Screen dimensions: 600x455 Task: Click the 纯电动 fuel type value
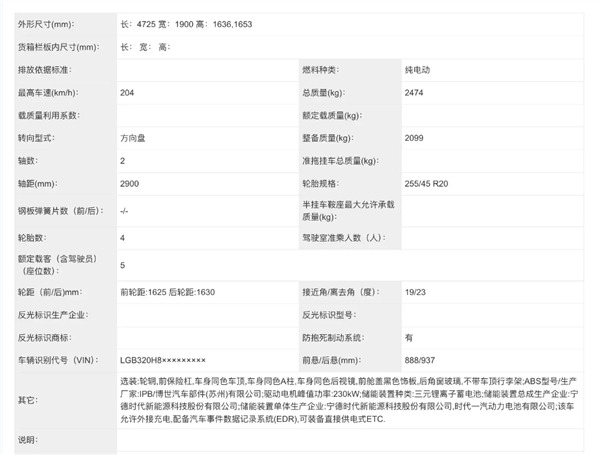(418, 70)
